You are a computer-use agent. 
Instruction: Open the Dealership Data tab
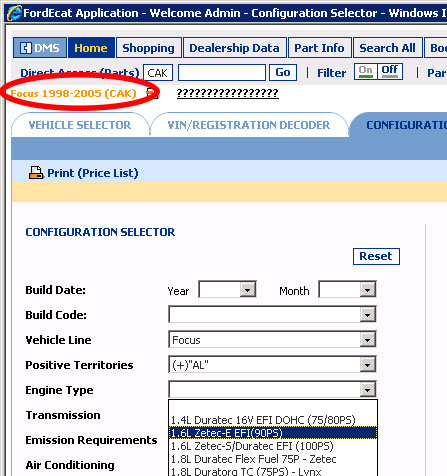pyautogui.click(x=235, y=48)
